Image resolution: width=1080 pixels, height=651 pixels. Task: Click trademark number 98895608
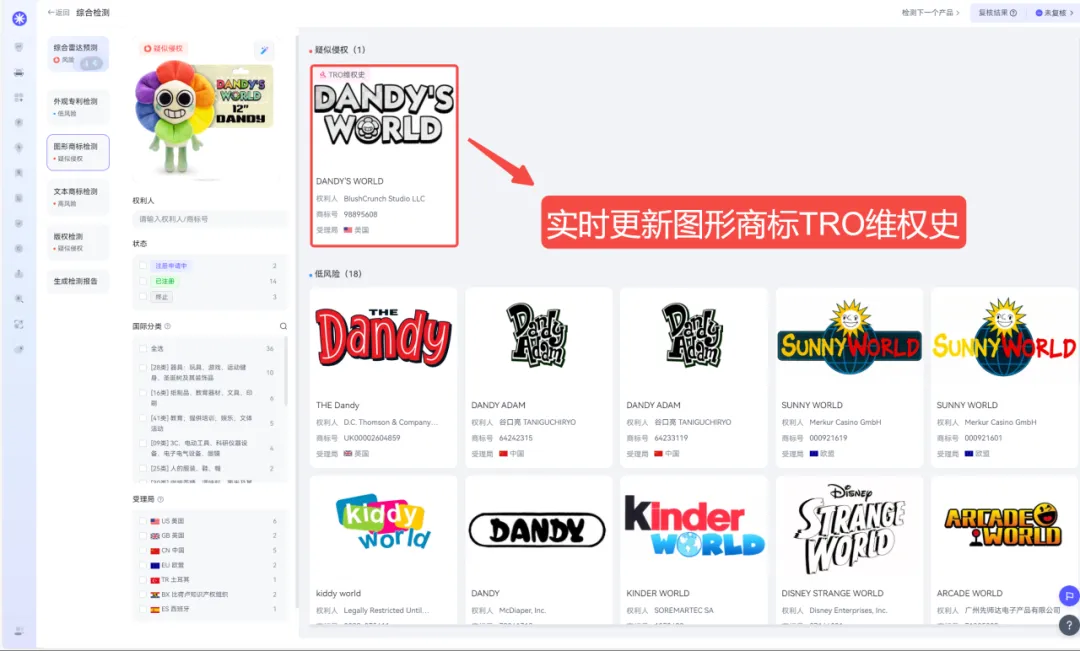[x=360, y=214]
